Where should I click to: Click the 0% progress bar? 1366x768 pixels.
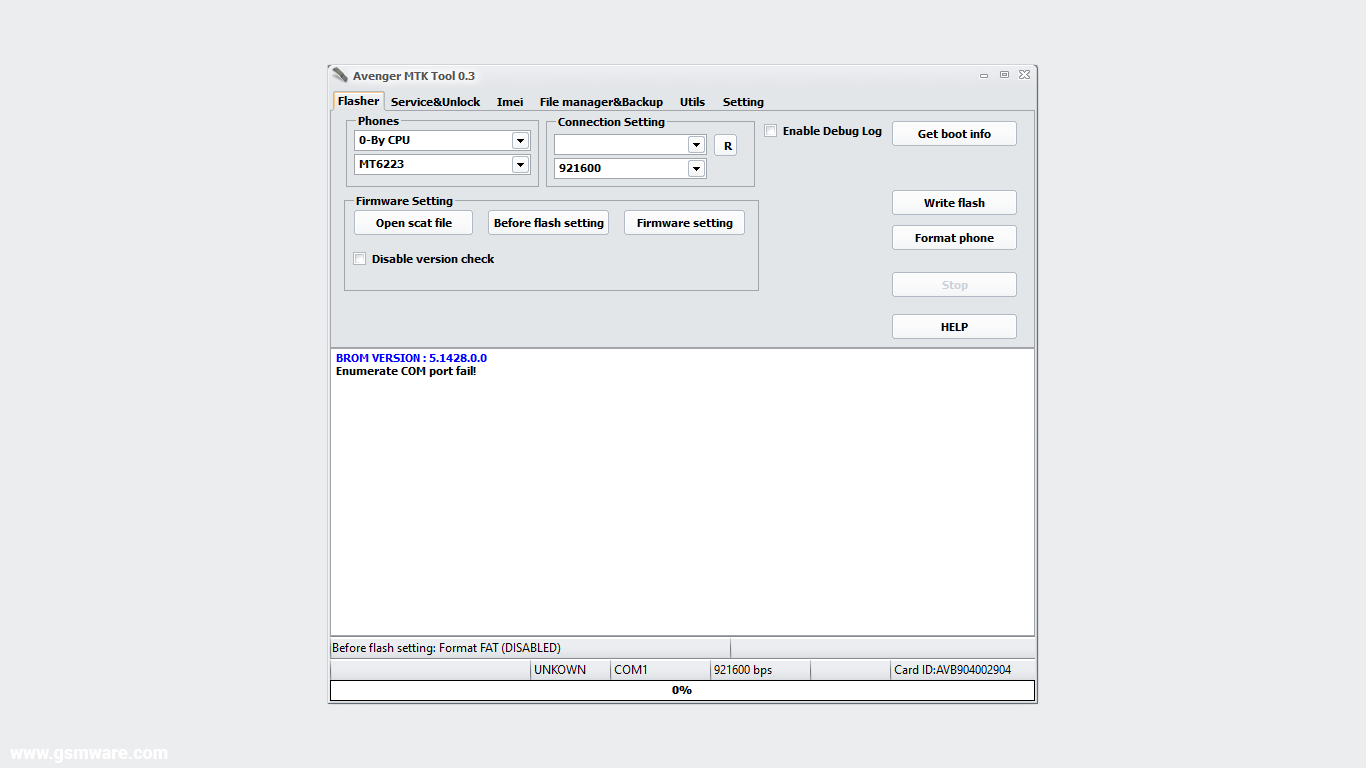point(682,690)
